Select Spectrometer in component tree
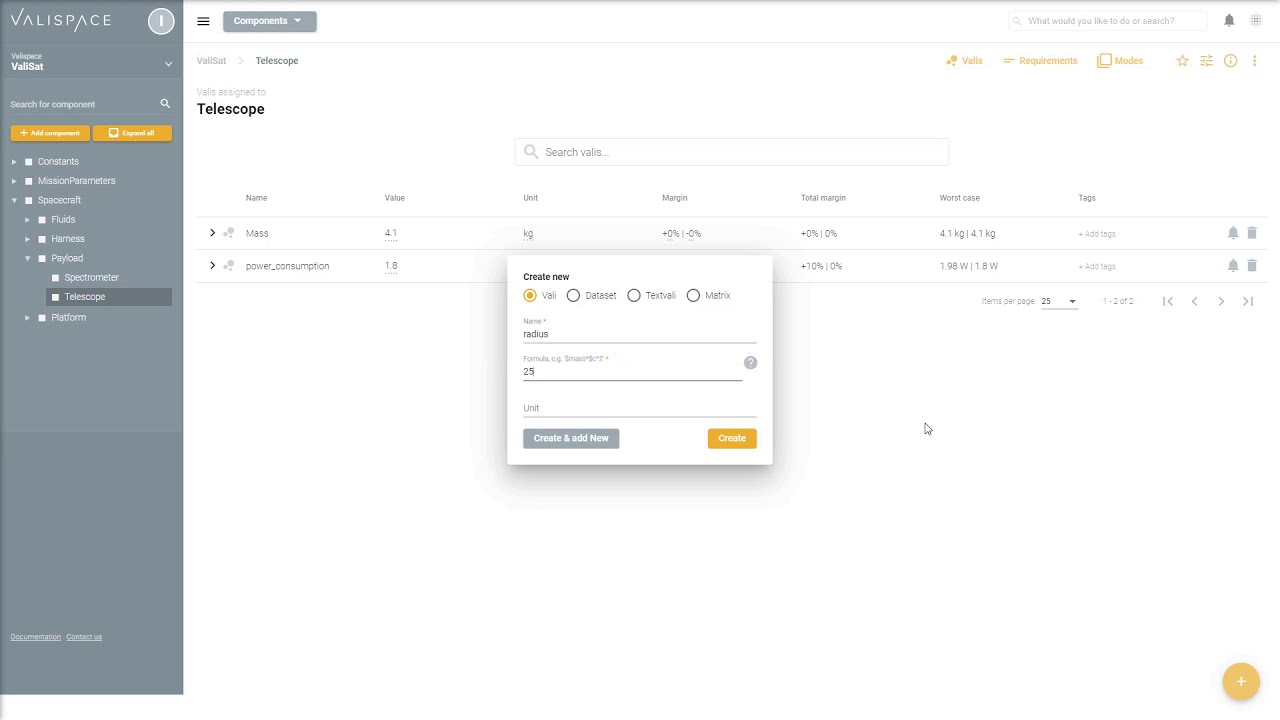Viewport: 1280px width, 720px height. 91,277
